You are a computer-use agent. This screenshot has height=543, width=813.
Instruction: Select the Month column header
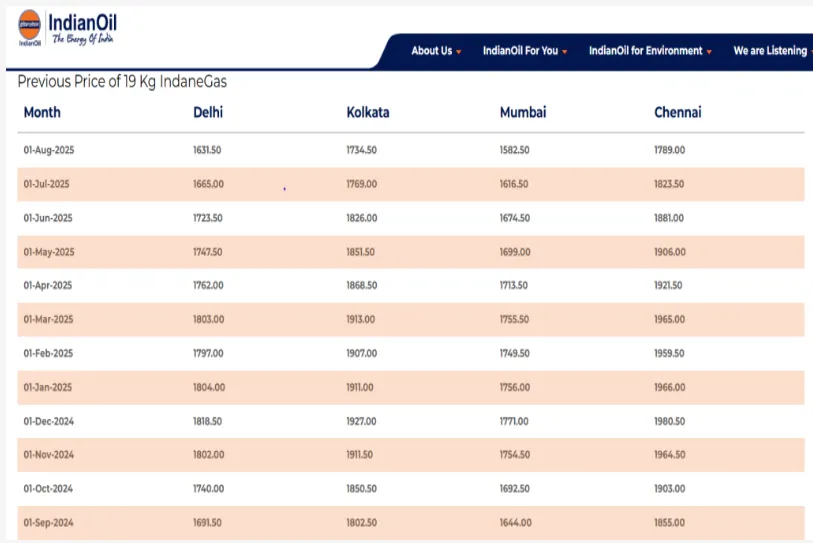coord(42,113)
